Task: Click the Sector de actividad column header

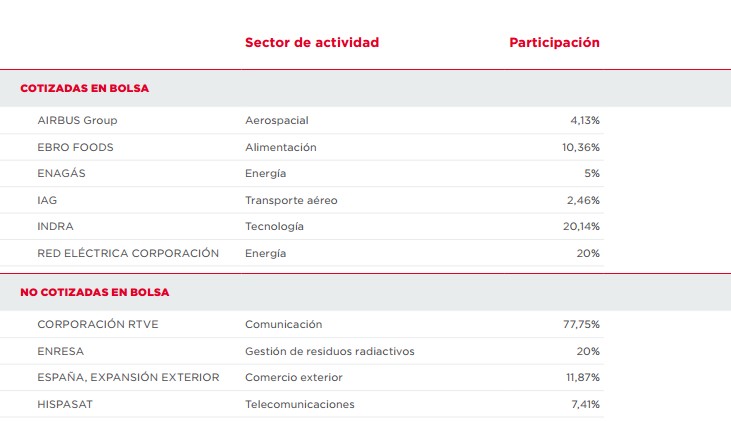Action: point(312,43)
